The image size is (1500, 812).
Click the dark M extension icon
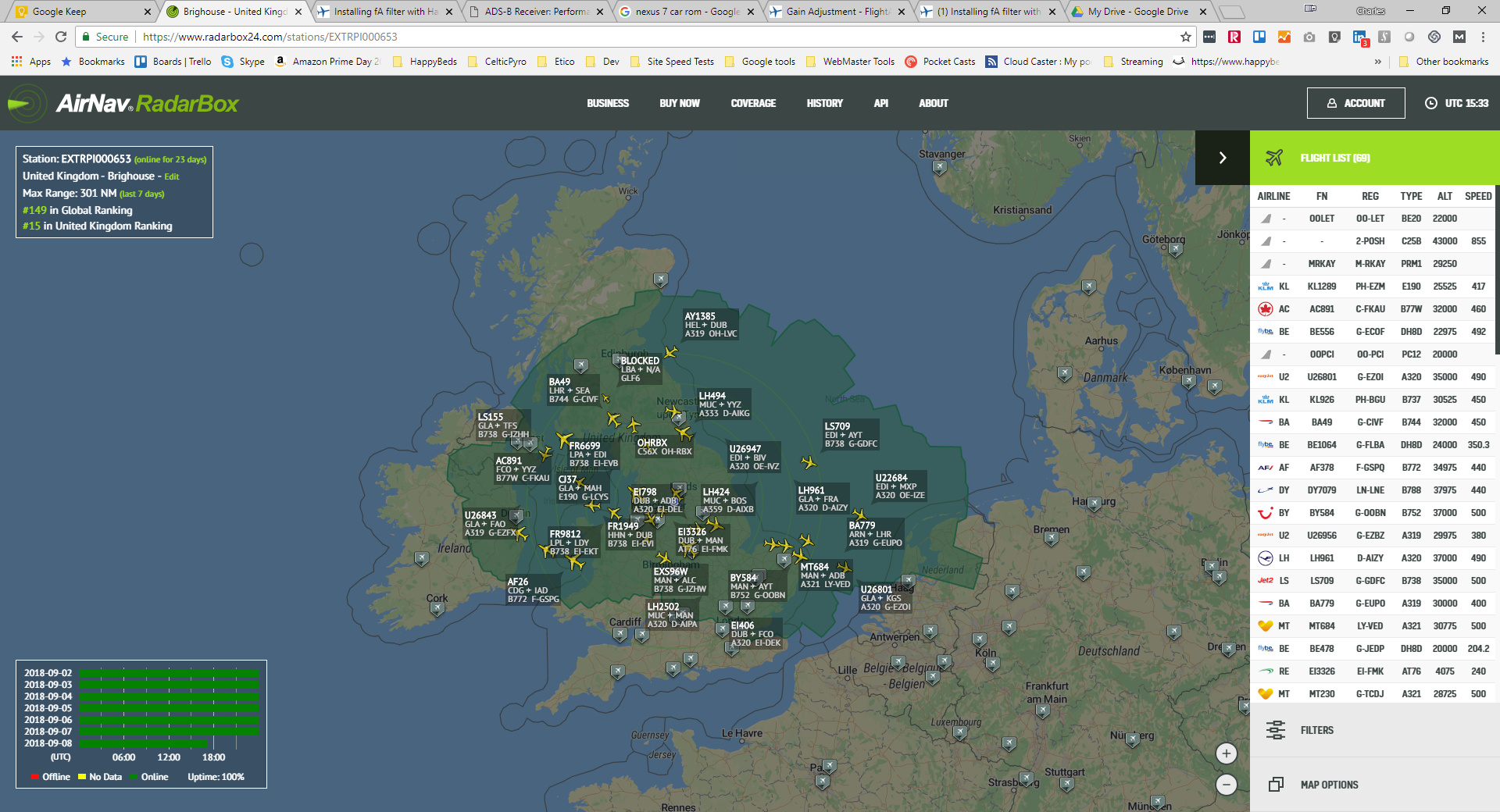point(1459,37)
